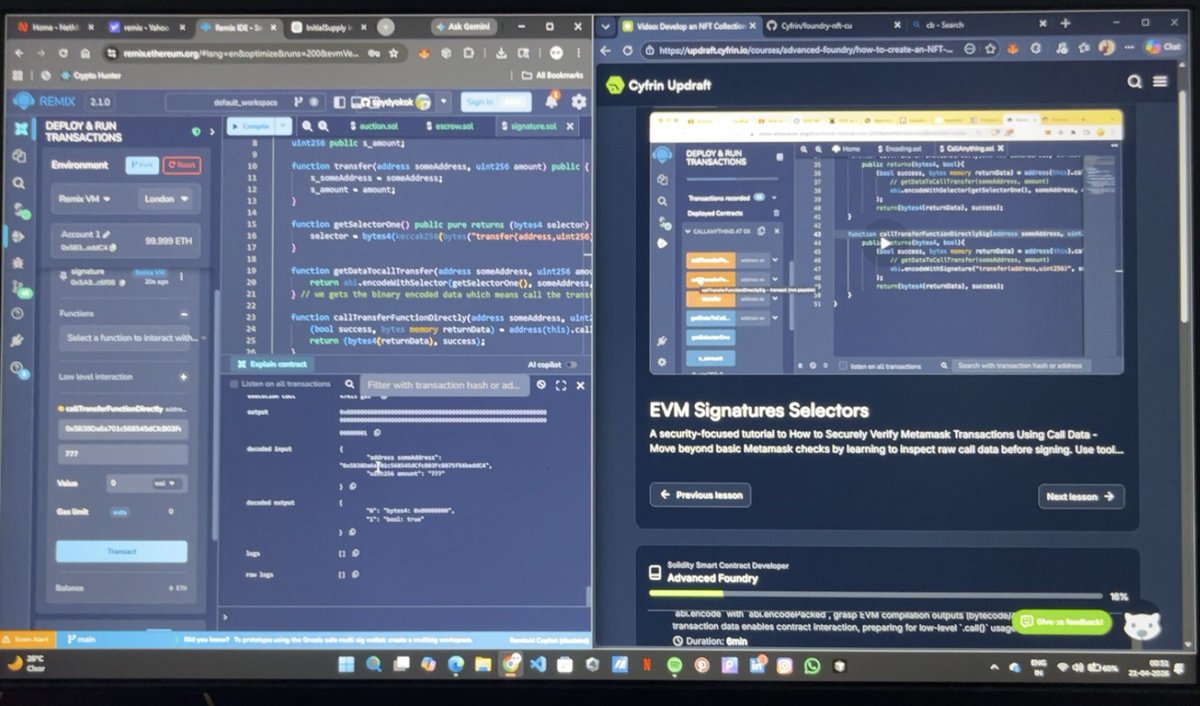Viewport: 1200px width, 706px height.
Task: Open account dropdown next to spydyokok
Action: point(442,101)
